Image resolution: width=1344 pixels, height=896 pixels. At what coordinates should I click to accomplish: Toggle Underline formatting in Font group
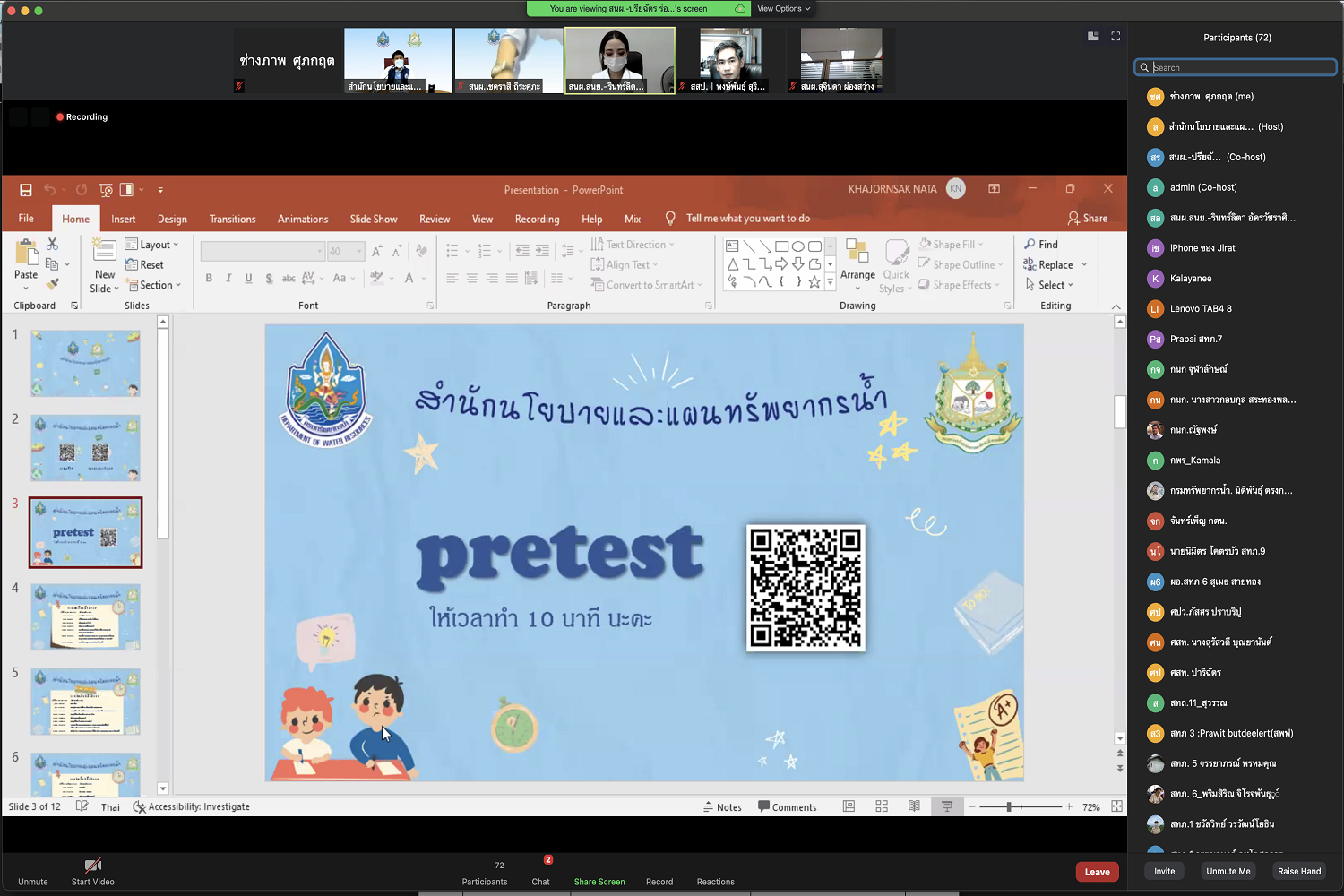coord(248,279)
